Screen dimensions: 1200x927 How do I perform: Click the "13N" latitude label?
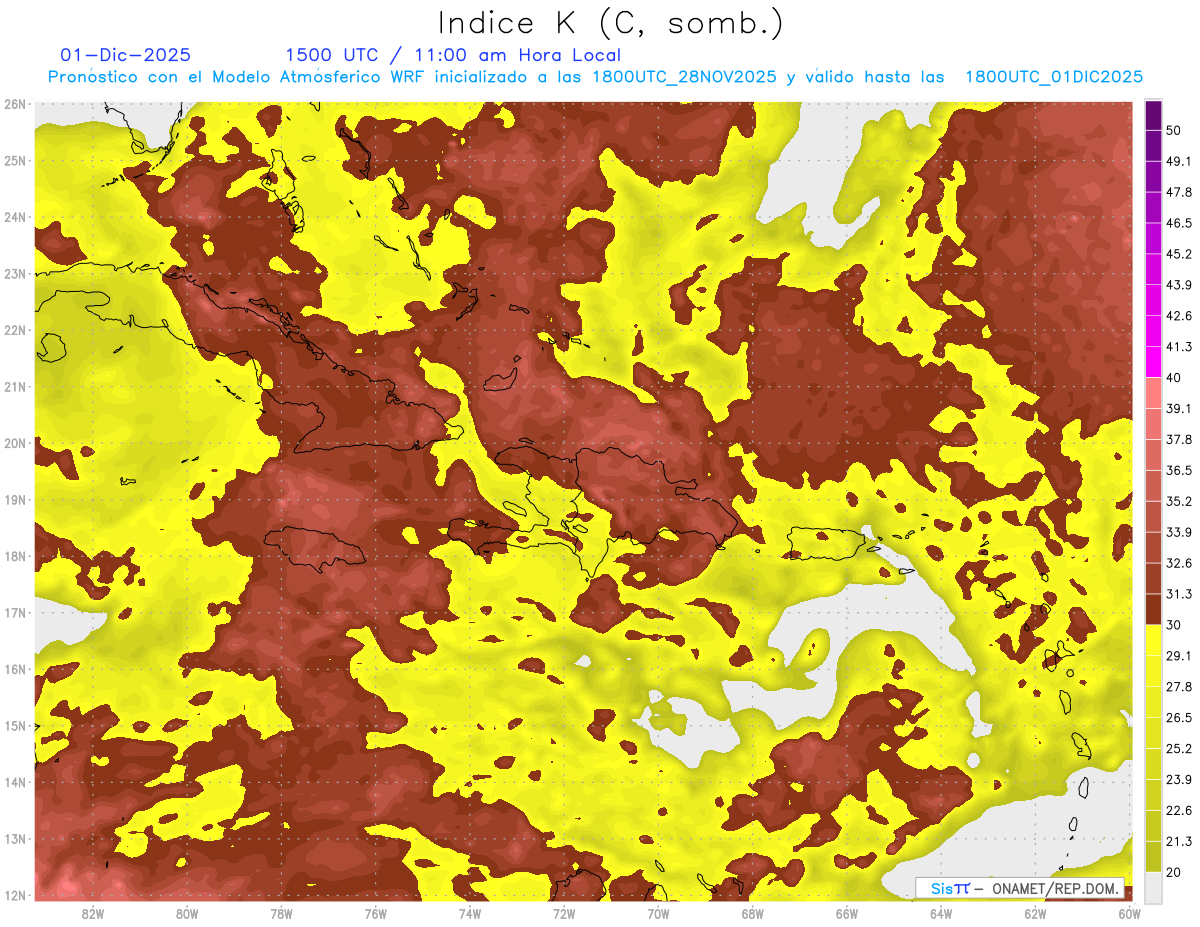pyautogui.click(x=15, y=838)
